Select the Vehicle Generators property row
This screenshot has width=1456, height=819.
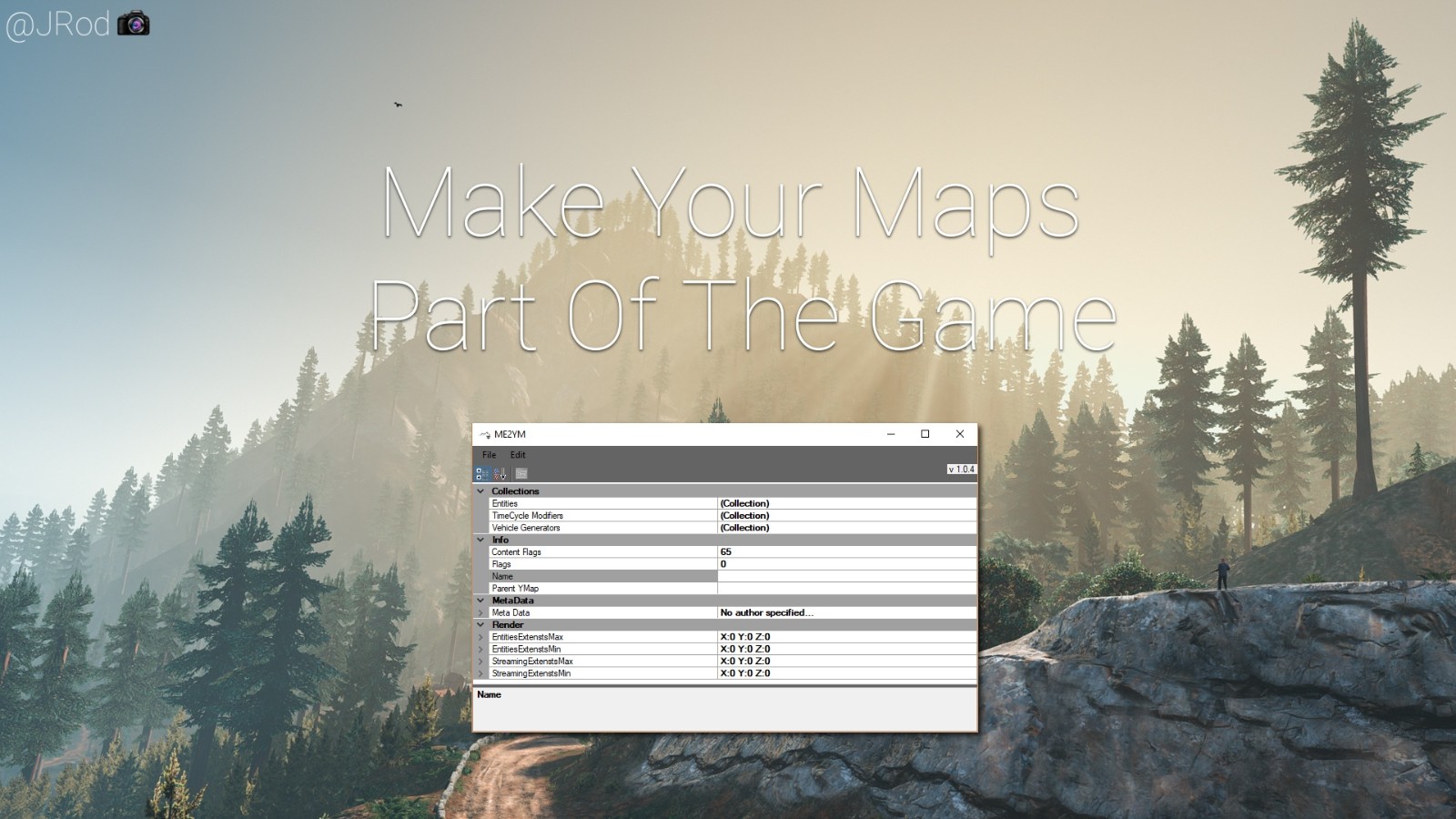(x=601, y=528)
